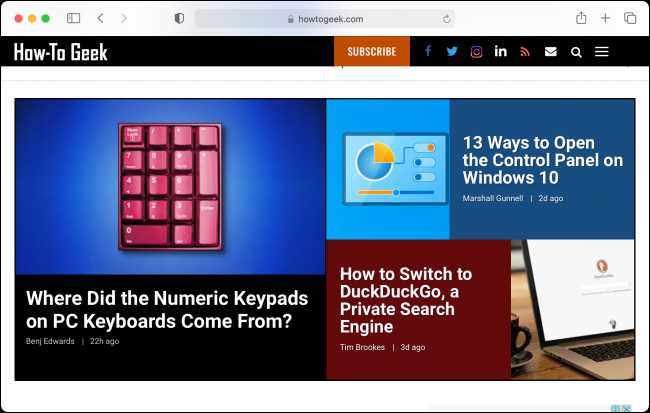Viewport: 650px width, 413px height.
Task: Open Control Panel article illustration
Action: pyautogui.click(x=388, y=169)
